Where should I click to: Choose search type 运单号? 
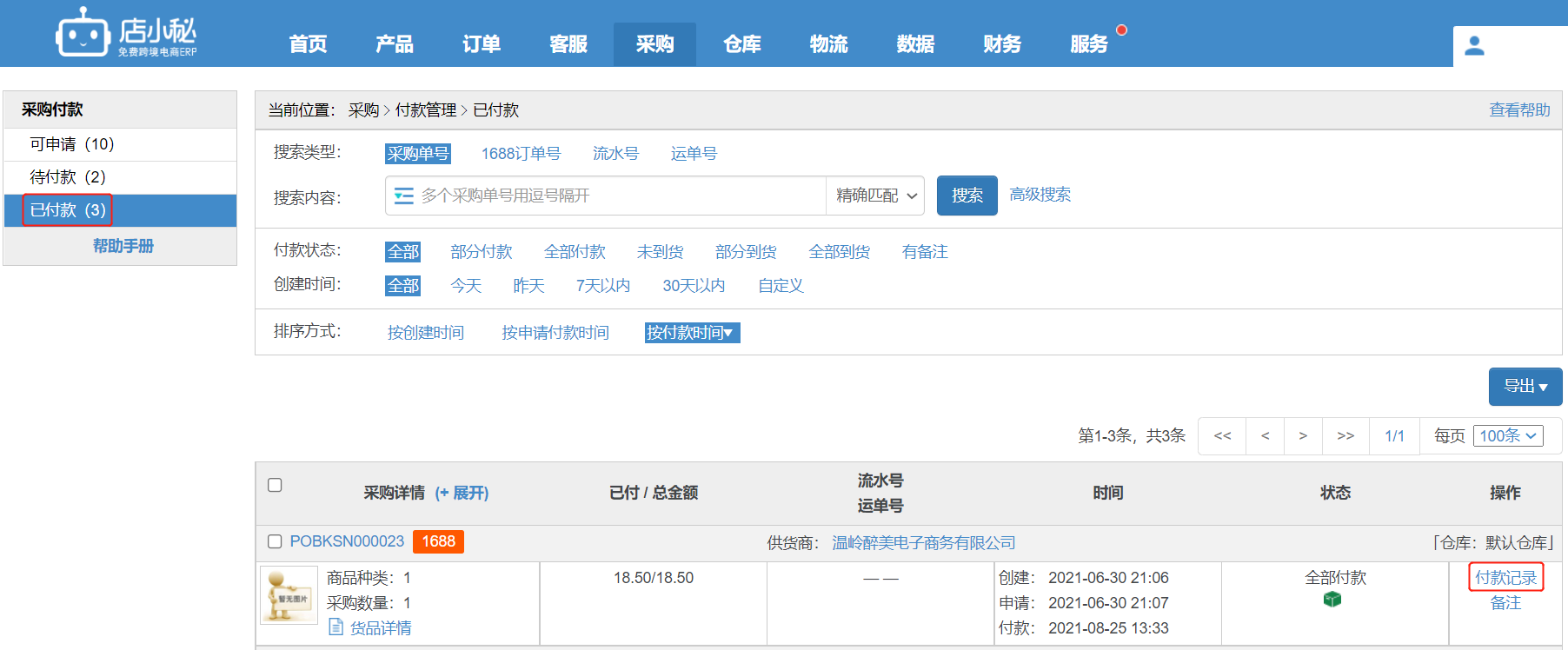click(x=694, y=154)
